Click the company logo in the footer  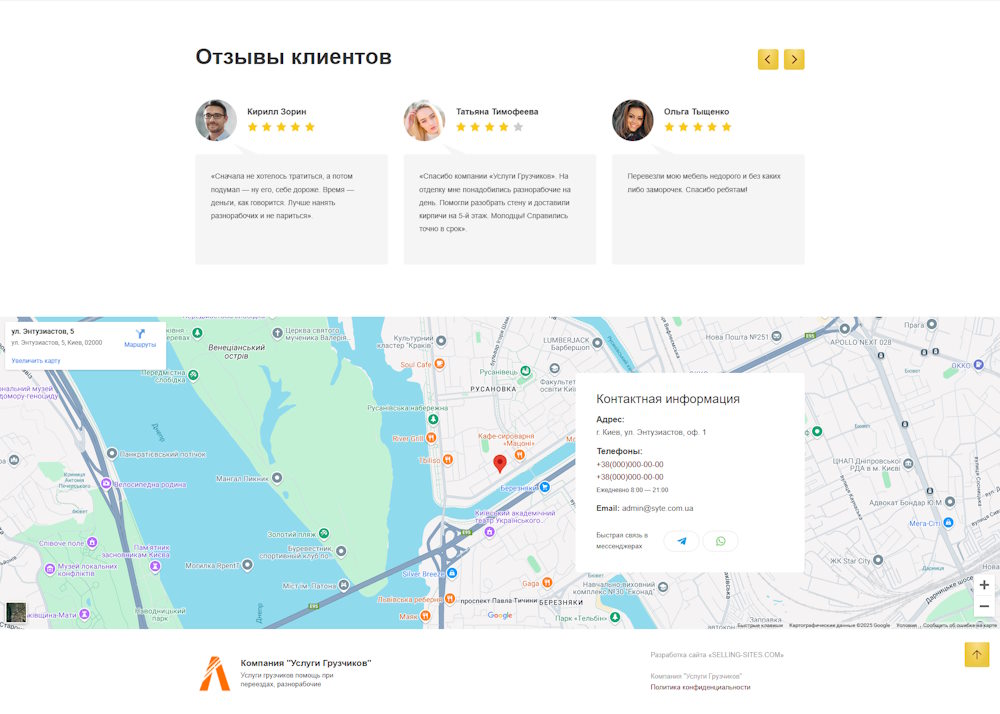click(x=215, y=674)
